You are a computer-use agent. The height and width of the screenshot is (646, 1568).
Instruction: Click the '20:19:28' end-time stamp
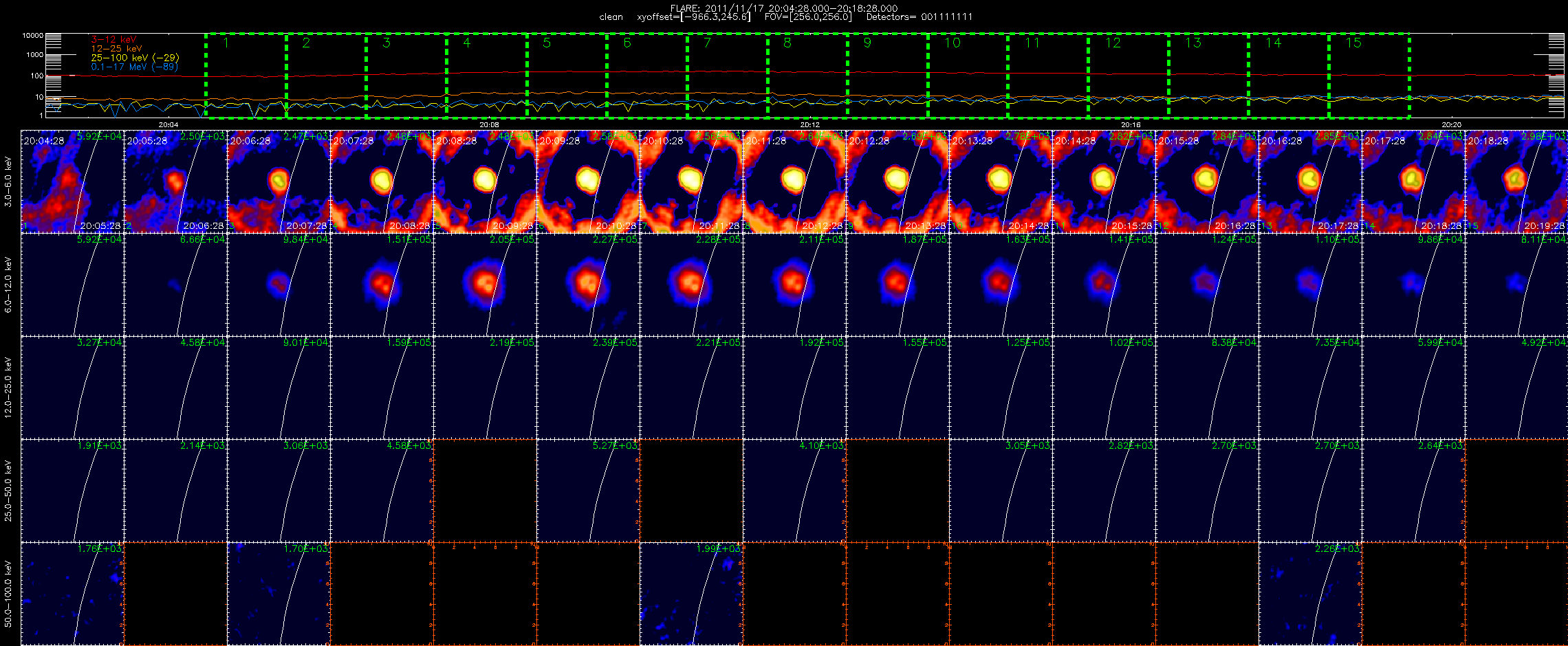1545,225
